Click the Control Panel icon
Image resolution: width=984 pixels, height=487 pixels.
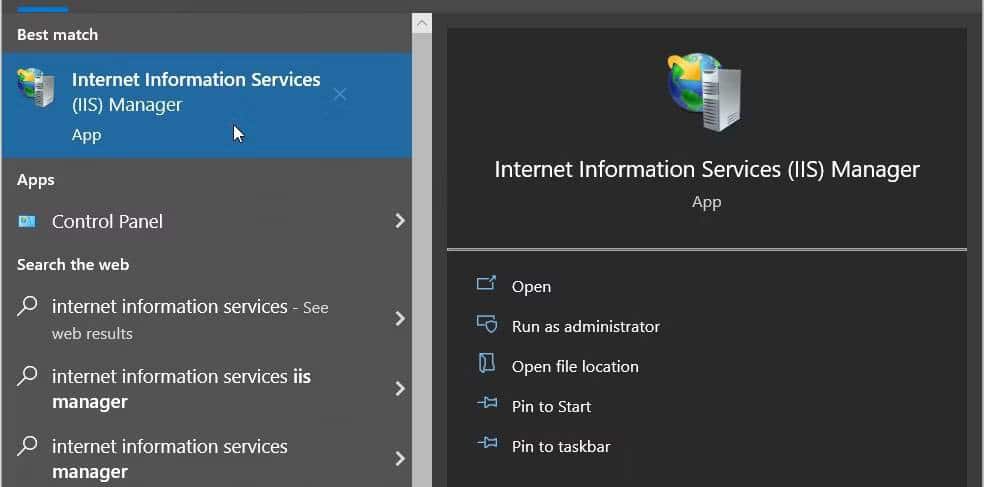click(27, 221)
